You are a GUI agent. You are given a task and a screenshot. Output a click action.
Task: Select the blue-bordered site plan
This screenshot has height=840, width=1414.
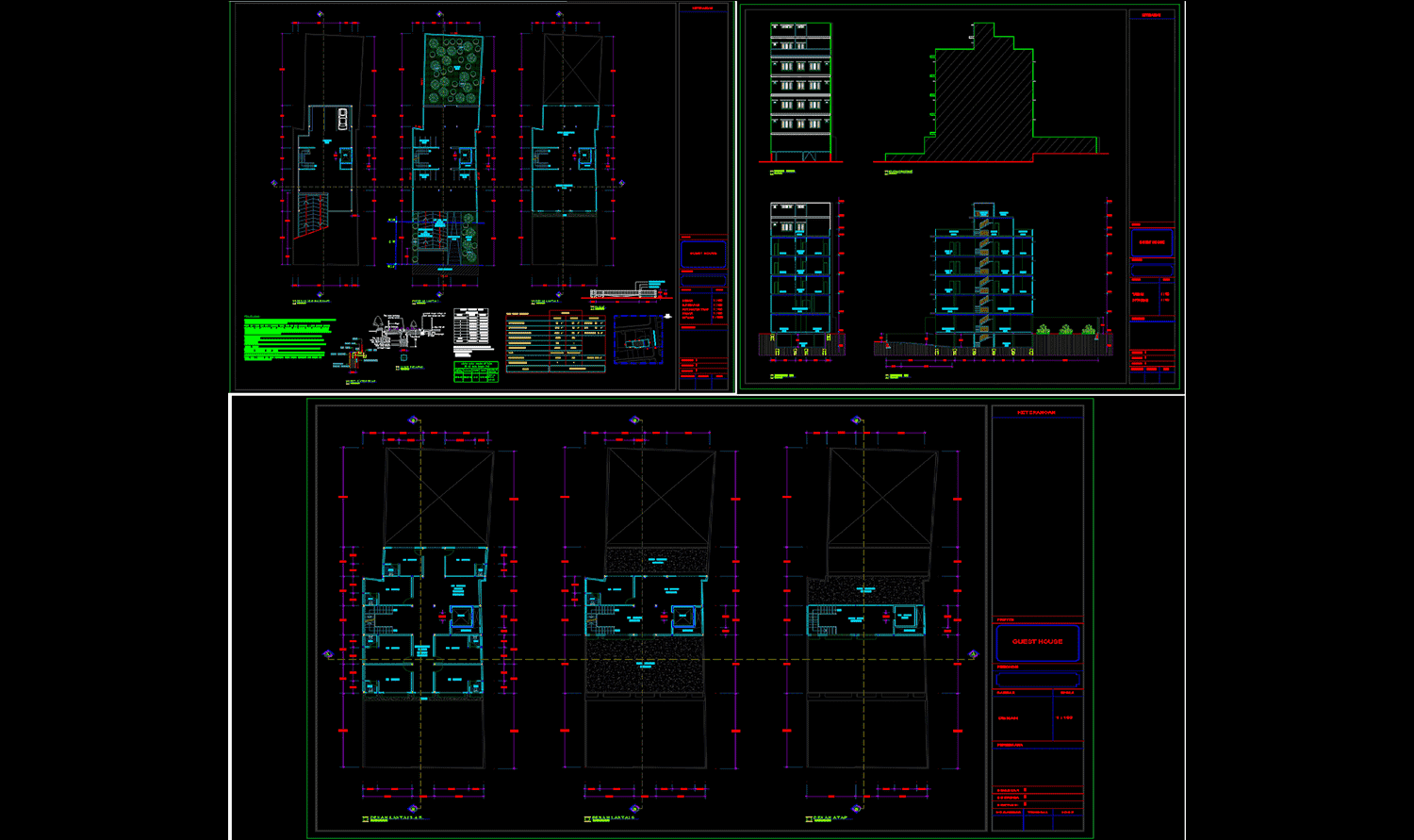pos(638,339)
